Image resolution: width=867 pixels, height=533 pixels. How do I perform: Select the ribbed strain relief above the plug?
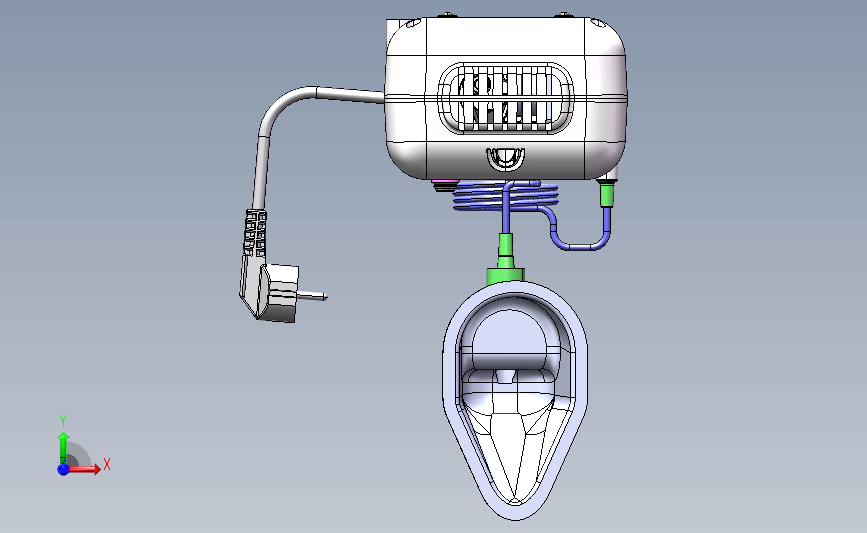[x=255, y=233]
